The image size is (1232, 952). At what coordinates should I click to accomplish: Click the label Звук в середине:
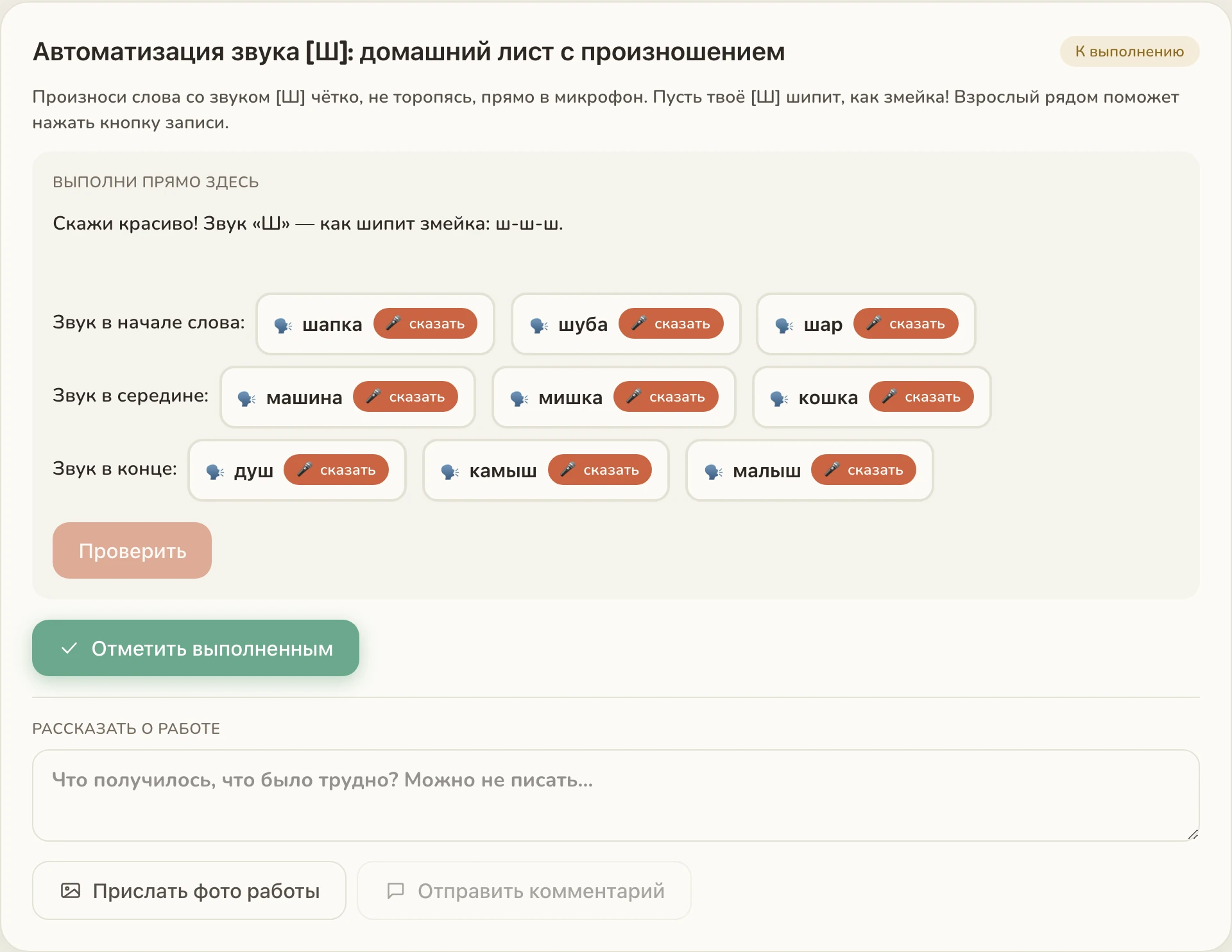131,396
